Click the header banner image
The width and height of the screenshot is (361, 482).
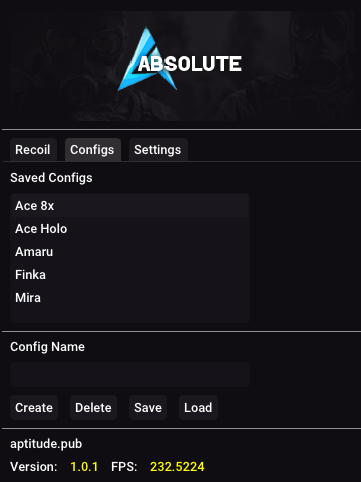point(183,66)
